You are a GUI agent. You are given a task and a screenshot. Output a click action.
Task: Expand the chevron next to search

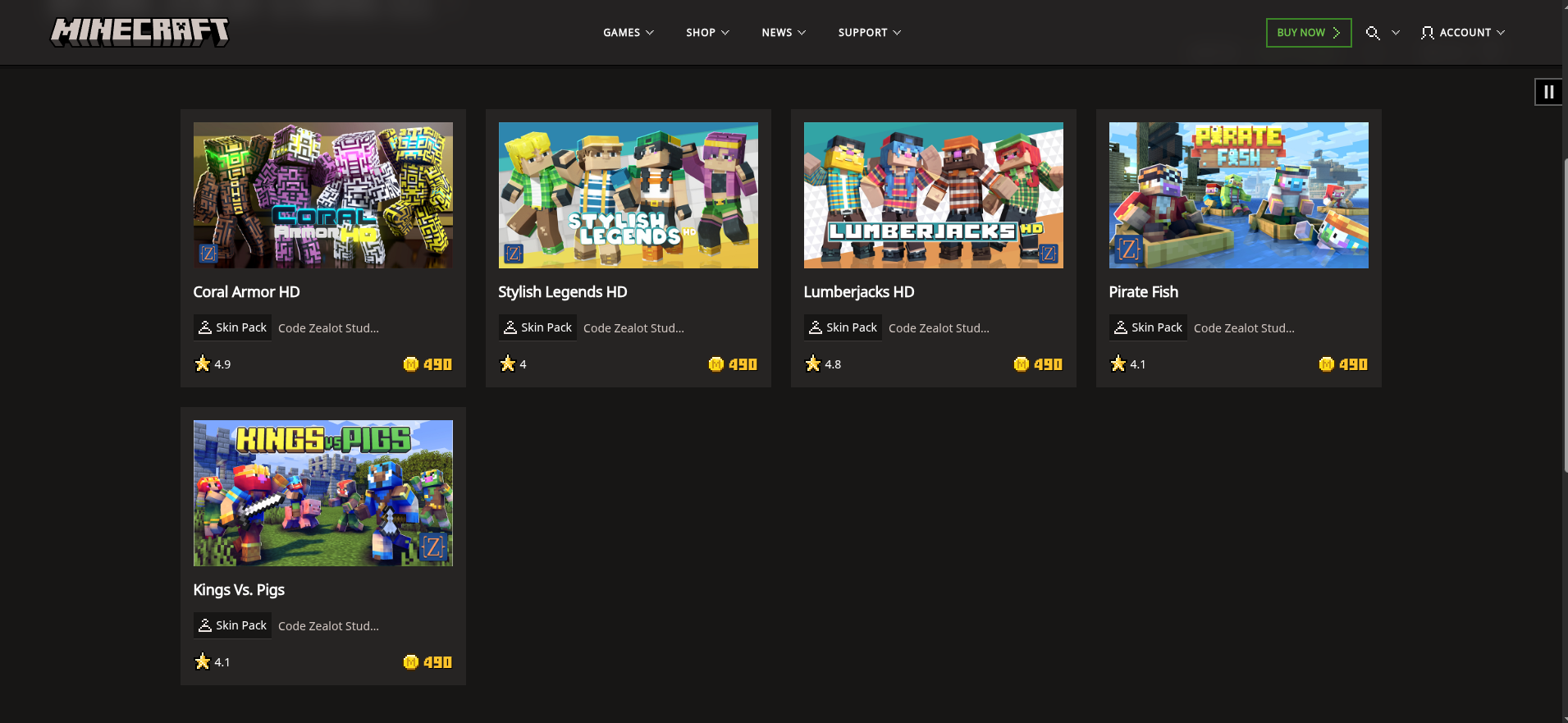[1396, 33]
